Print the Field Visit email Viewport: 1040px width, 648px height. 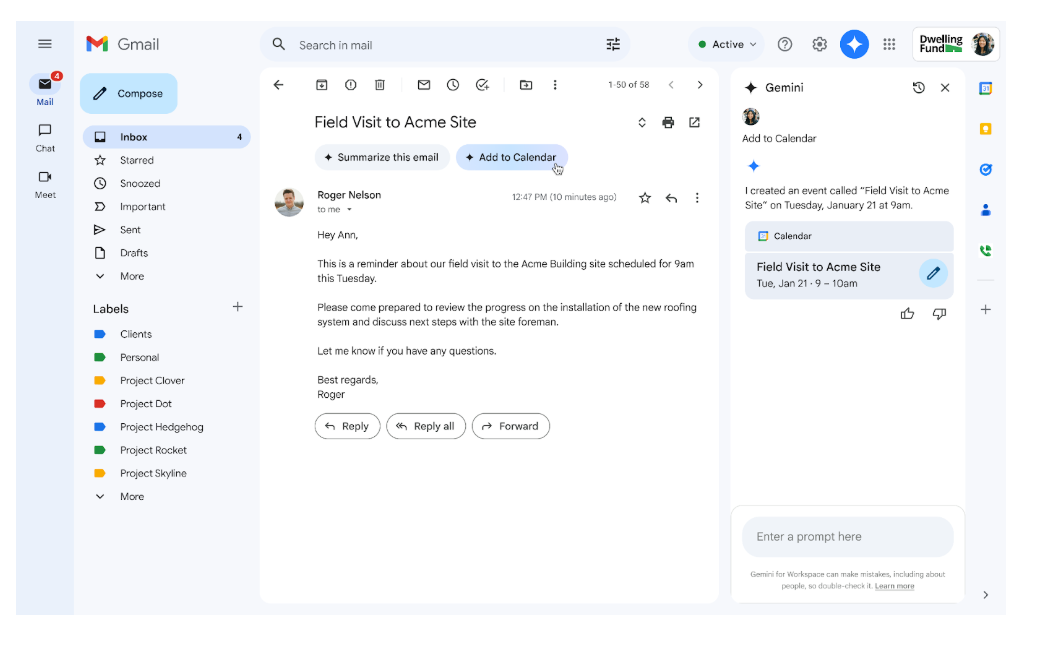tap(668, 122)
